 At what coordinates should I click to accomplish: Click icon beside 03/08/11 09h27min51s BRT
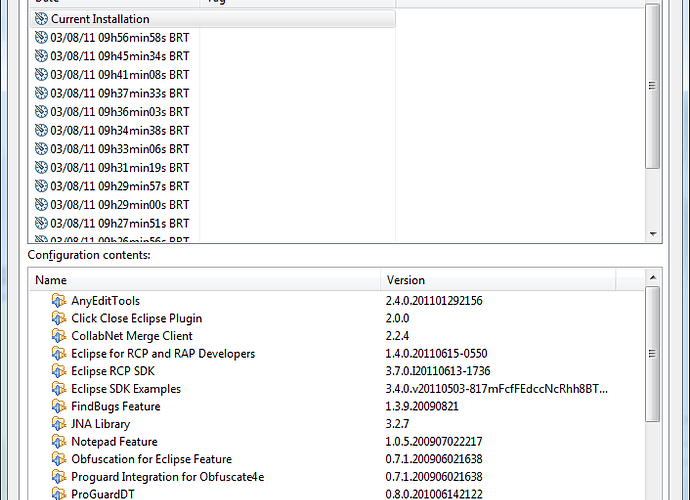[41, 223]
